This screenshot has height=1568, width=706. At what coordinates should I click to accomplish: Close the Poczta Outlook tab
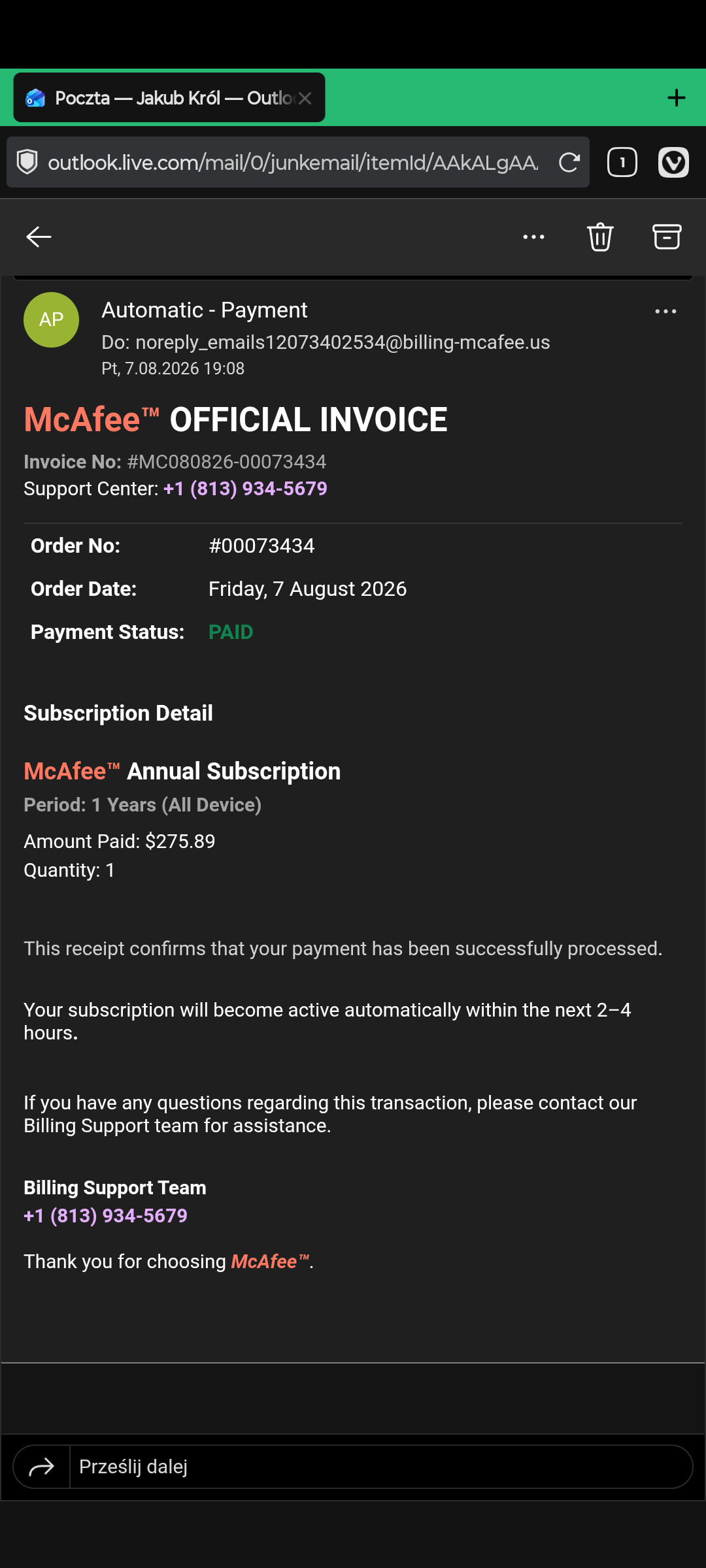tap(305, 98)
